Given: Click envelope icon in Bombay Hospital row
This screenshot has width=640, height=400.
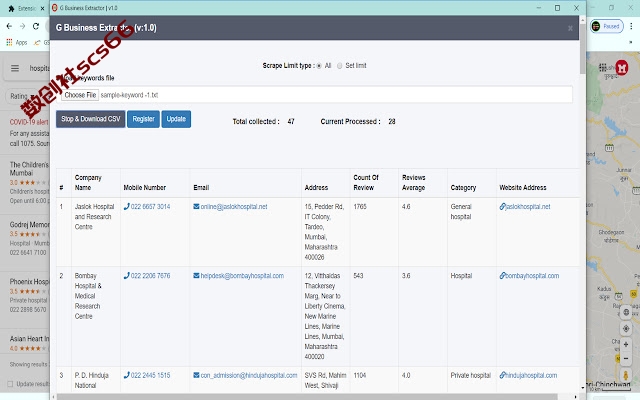Looking at the screenshot, I should [196, 276].
